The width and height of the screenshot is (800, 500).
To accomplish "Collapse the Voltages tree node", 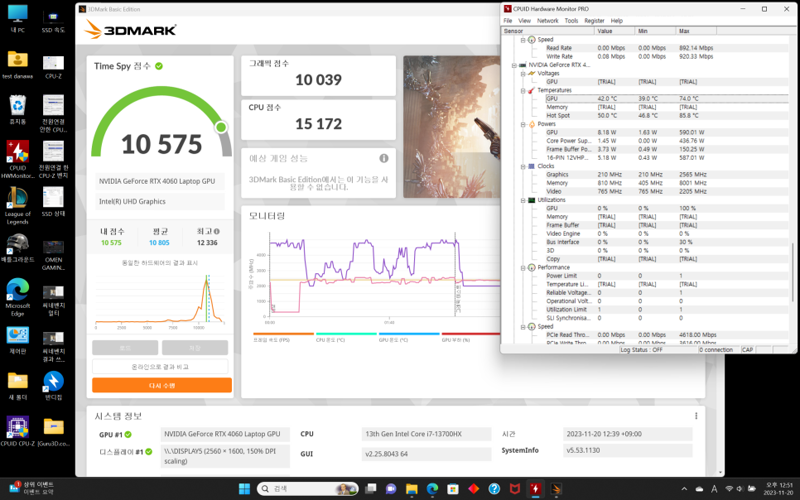I will point(522,73).
